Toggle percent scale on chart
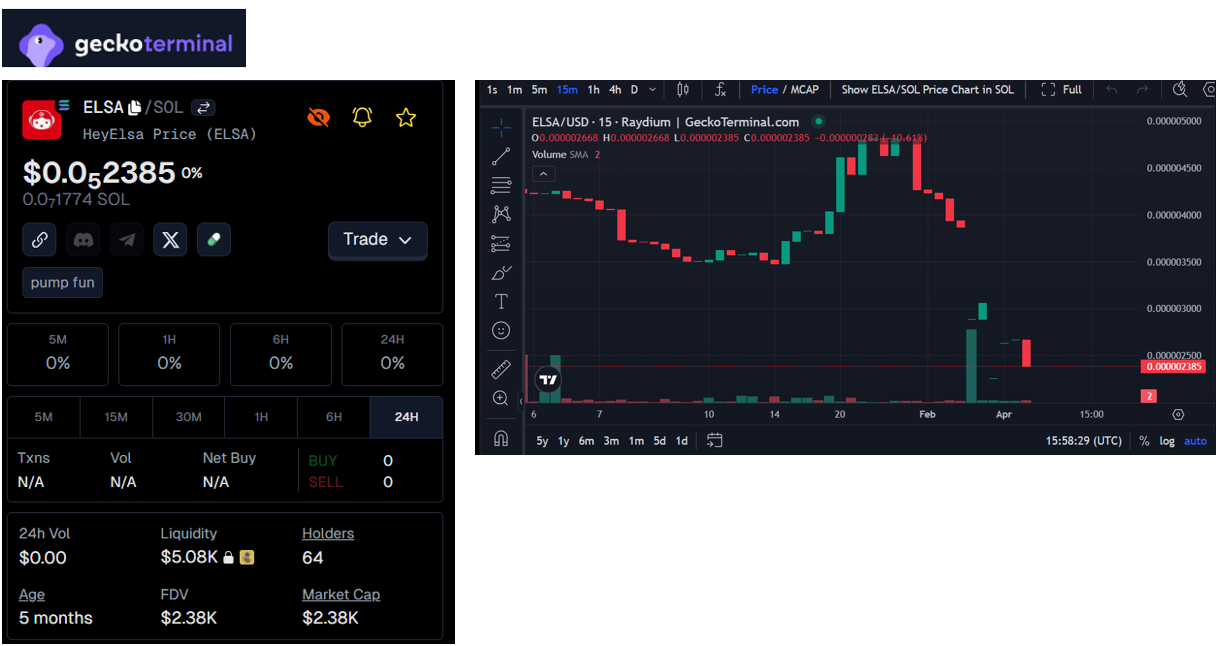The image size is (1216, 646). (1144, 441)
